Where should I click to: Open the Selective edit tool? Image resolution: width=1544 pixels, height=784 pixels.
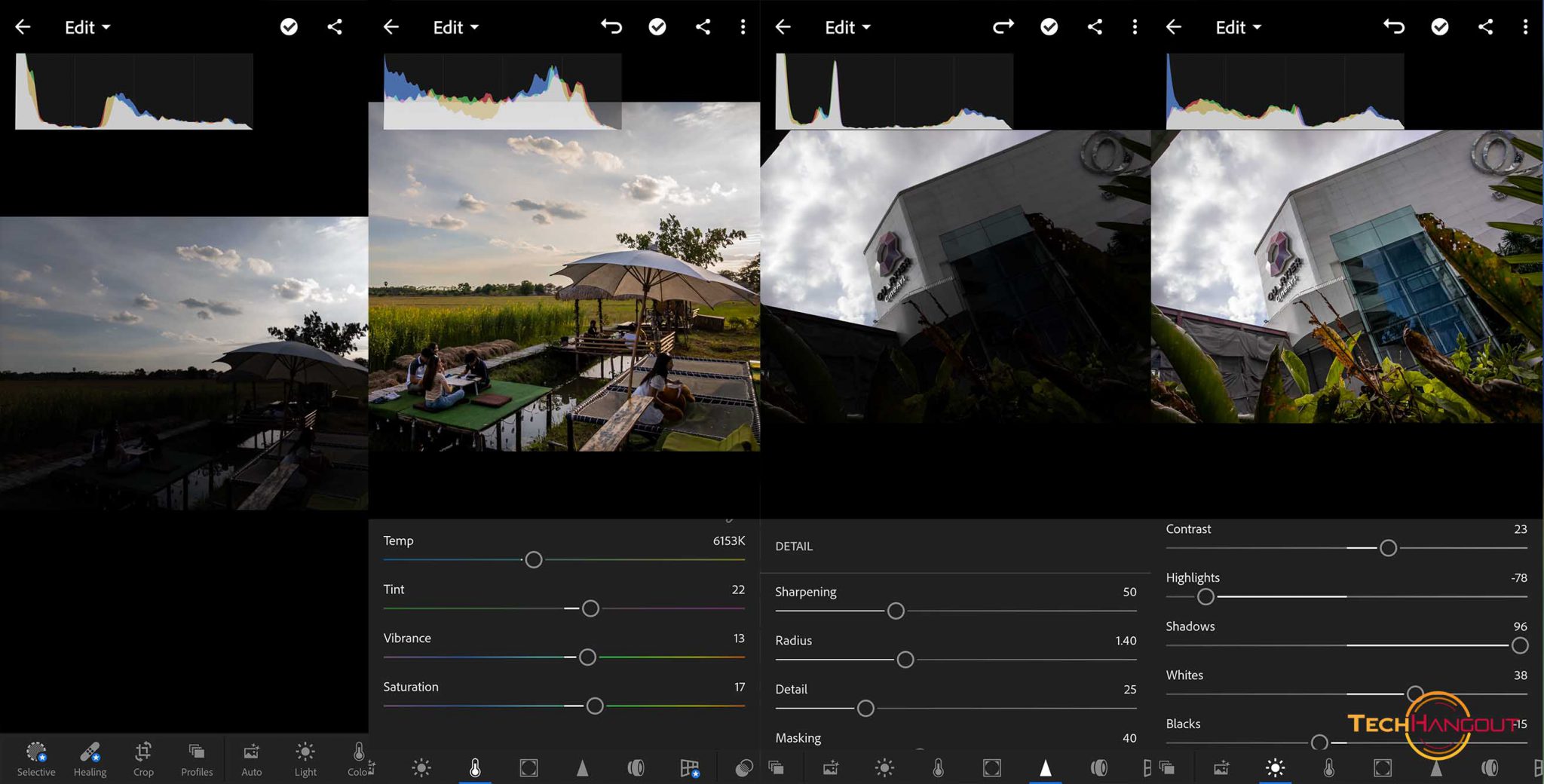click(x=36, y=759)
